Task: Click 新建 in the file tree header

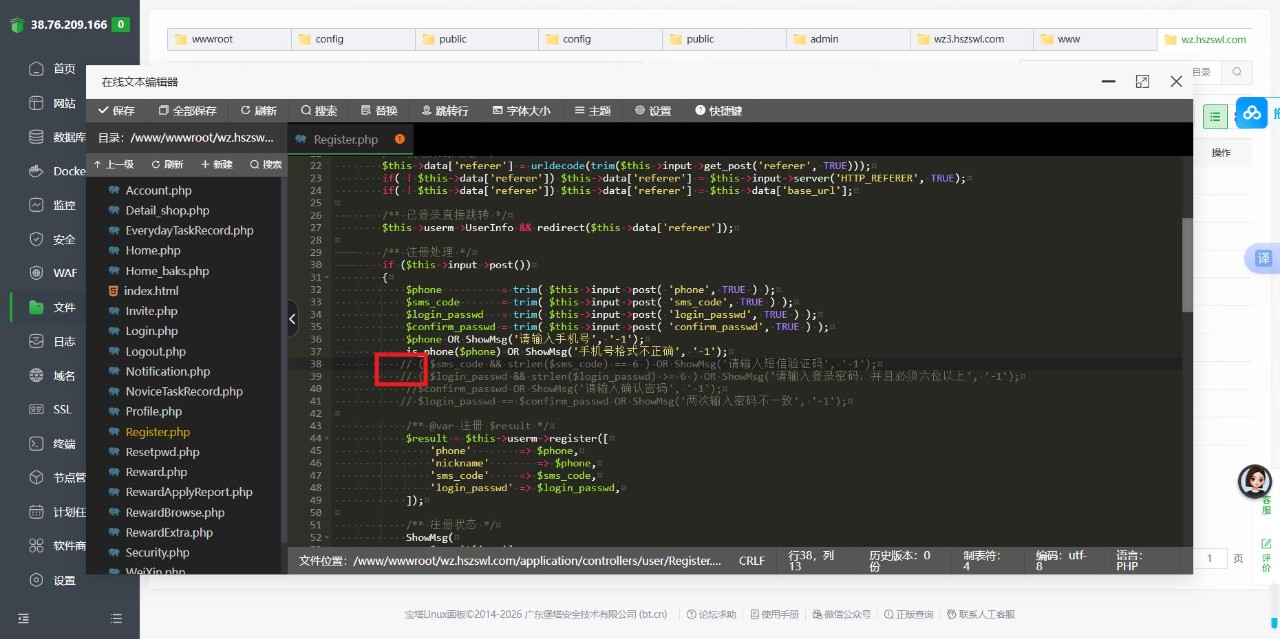Action: (216, 164)
